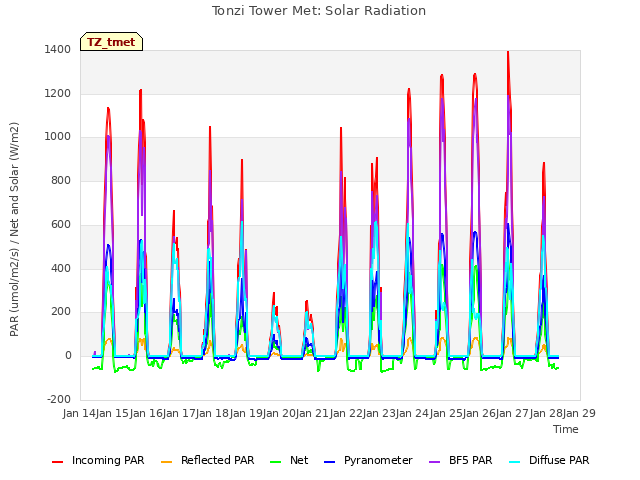Click the x-axis label Jan 29
The height and width of the screenshot is (480, 640).
[579, 413]
